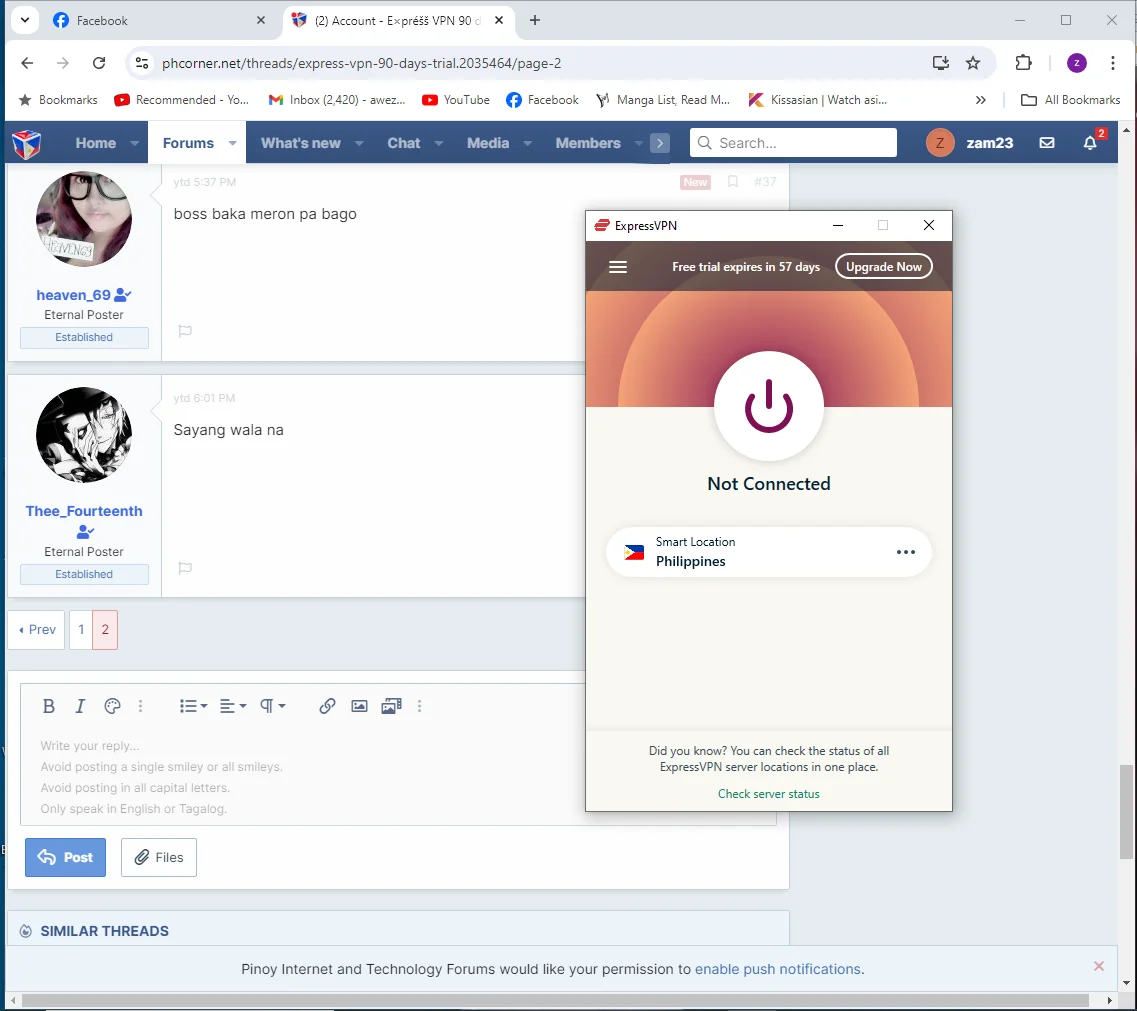Click the Chrome address bar URL
Screen dimensions: 1137x1011
(361, 63)
